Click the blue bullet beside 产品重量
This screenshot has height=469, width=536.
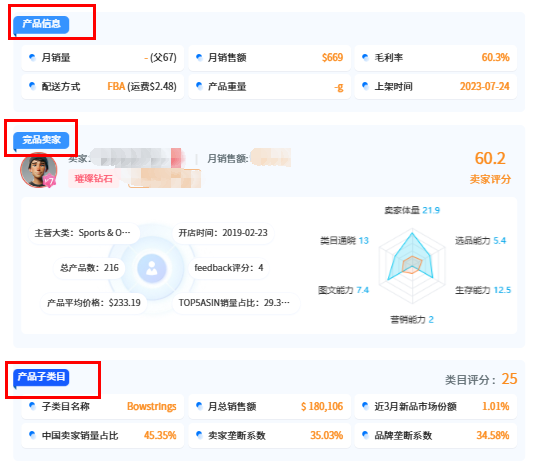tap(199, 86)
